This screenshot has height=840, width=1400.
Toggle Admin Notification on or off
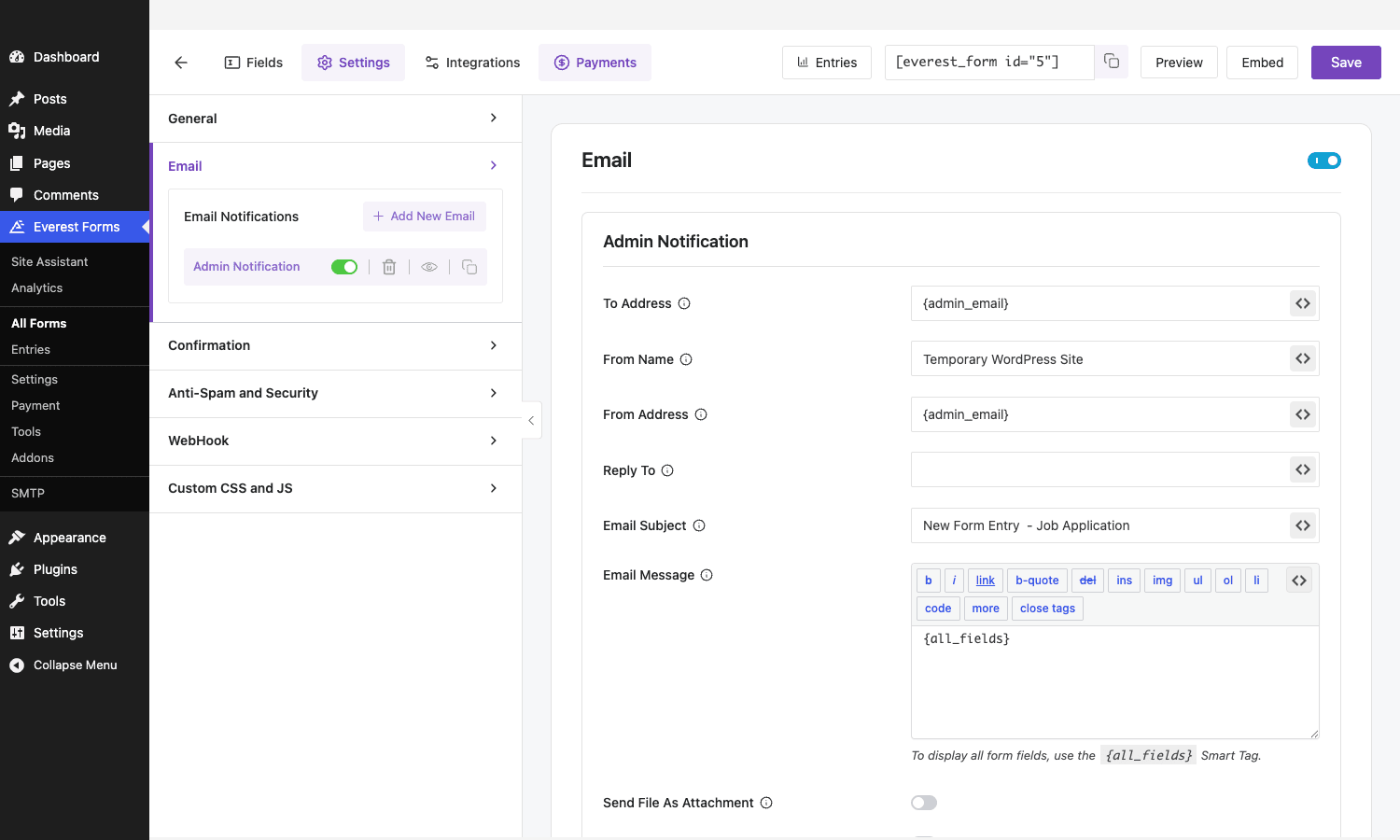[x=344, y=267]
